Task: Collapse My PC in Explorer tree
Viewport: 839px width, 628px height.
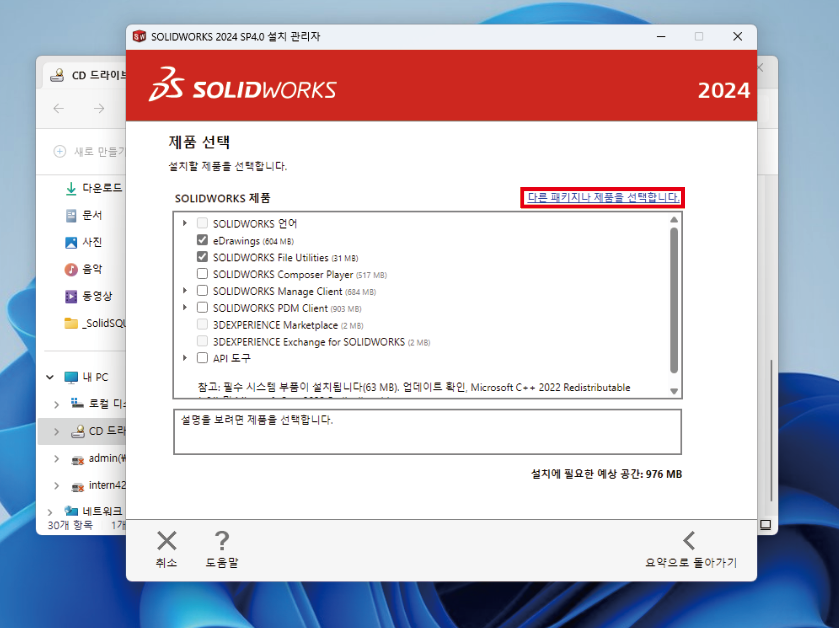Action: pos(50,377)
